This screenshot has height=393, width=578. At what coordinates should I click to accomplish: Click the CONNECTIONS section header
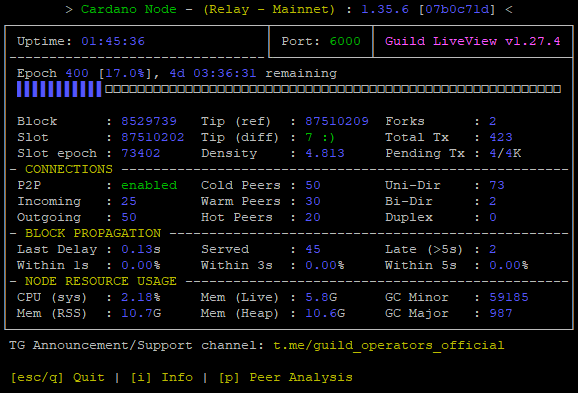coord(69,169)
